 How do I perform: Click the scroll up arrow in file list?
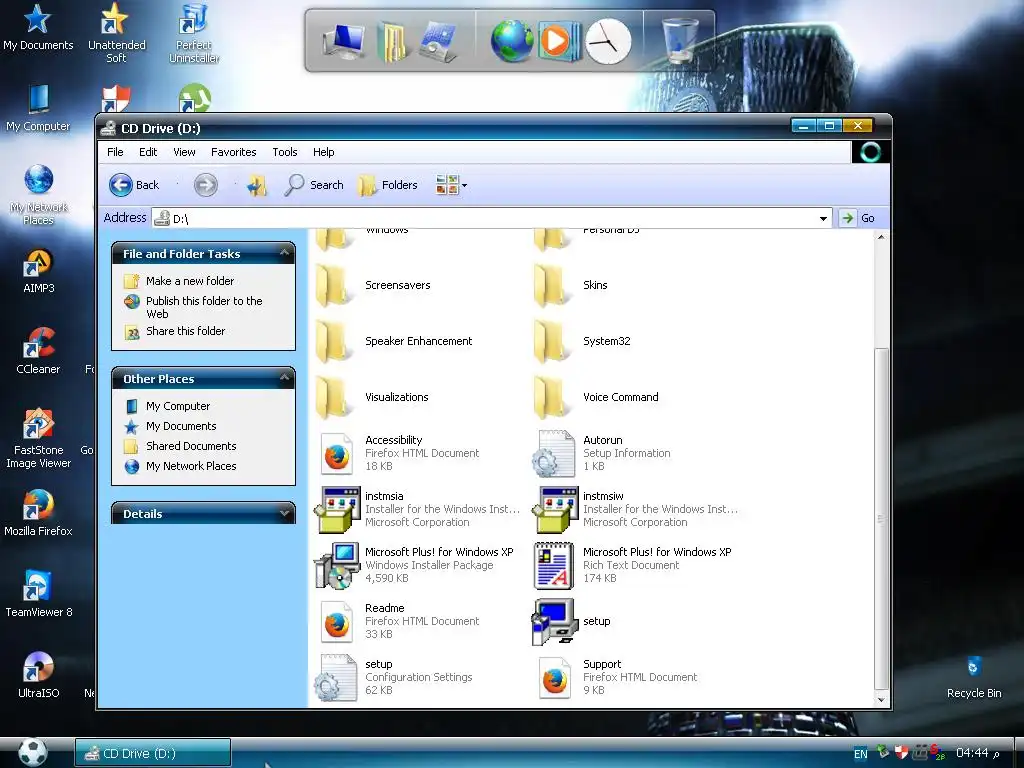(x=881, y=237)
